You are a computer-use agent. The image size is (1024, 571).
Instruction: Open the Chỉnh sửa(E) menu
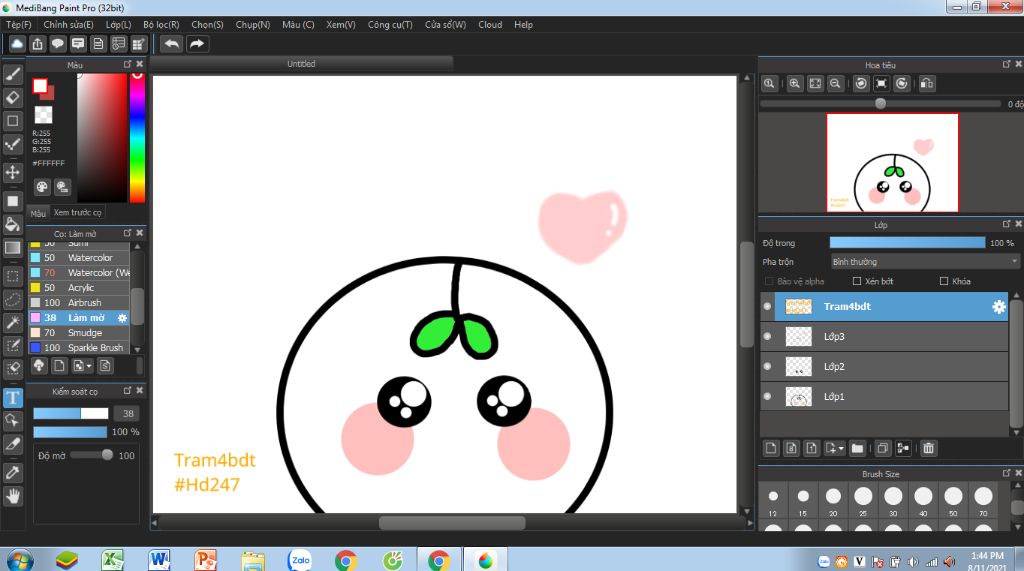tap(69, 25)
